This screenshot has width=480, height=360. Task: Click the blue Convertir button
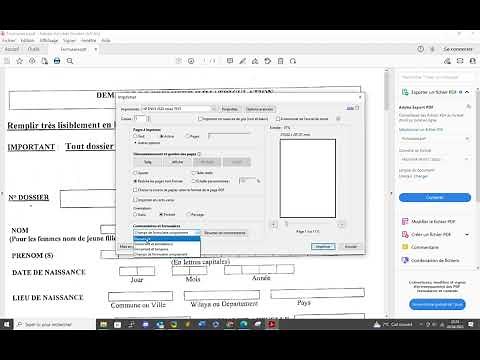(435, 197)
